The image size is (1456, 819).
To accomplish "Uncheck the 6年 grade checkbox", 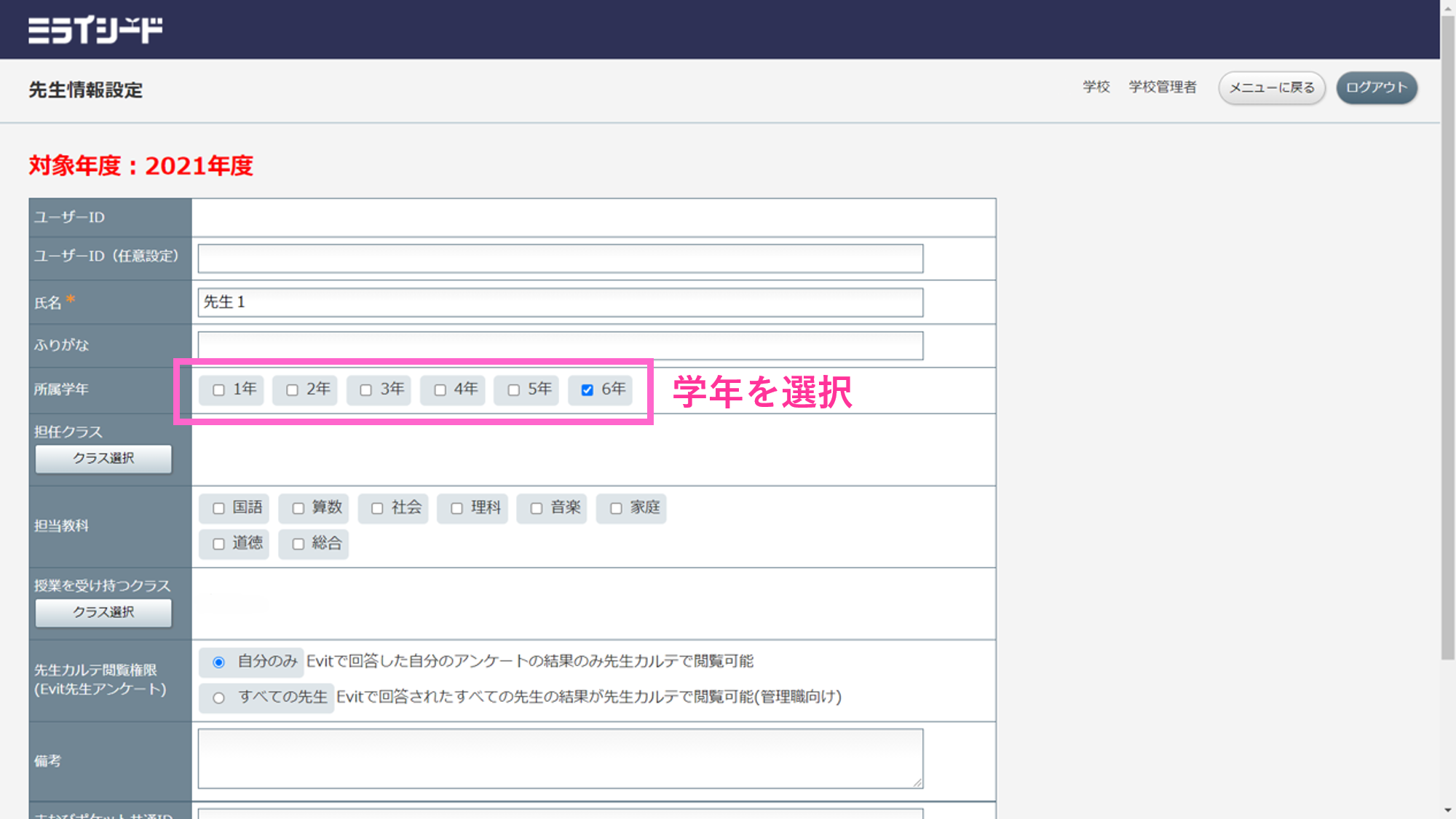I will (x=587, y=390).
